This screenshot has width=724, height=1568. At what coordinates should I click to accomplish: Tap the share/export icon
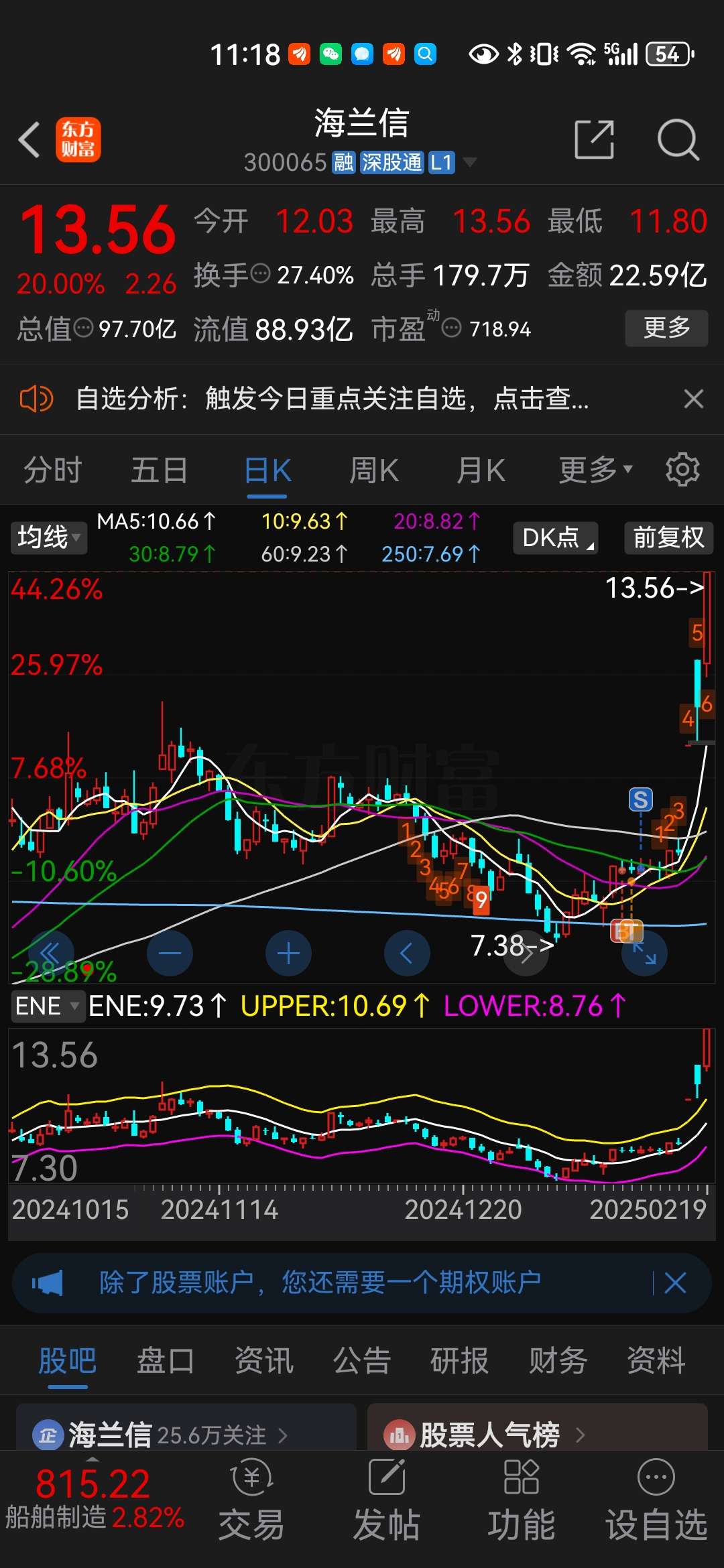(x=595, y=139)
